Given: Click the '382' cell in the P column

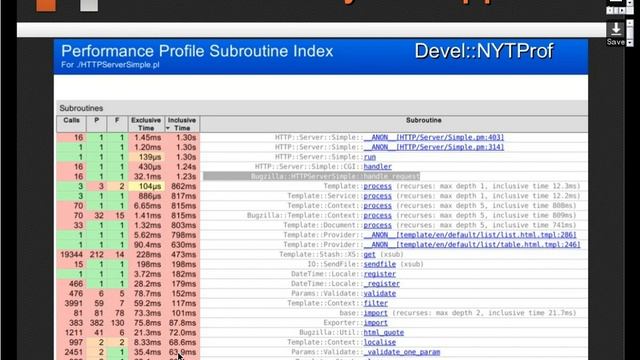Looking at the screenshot, I should (97, 323).
